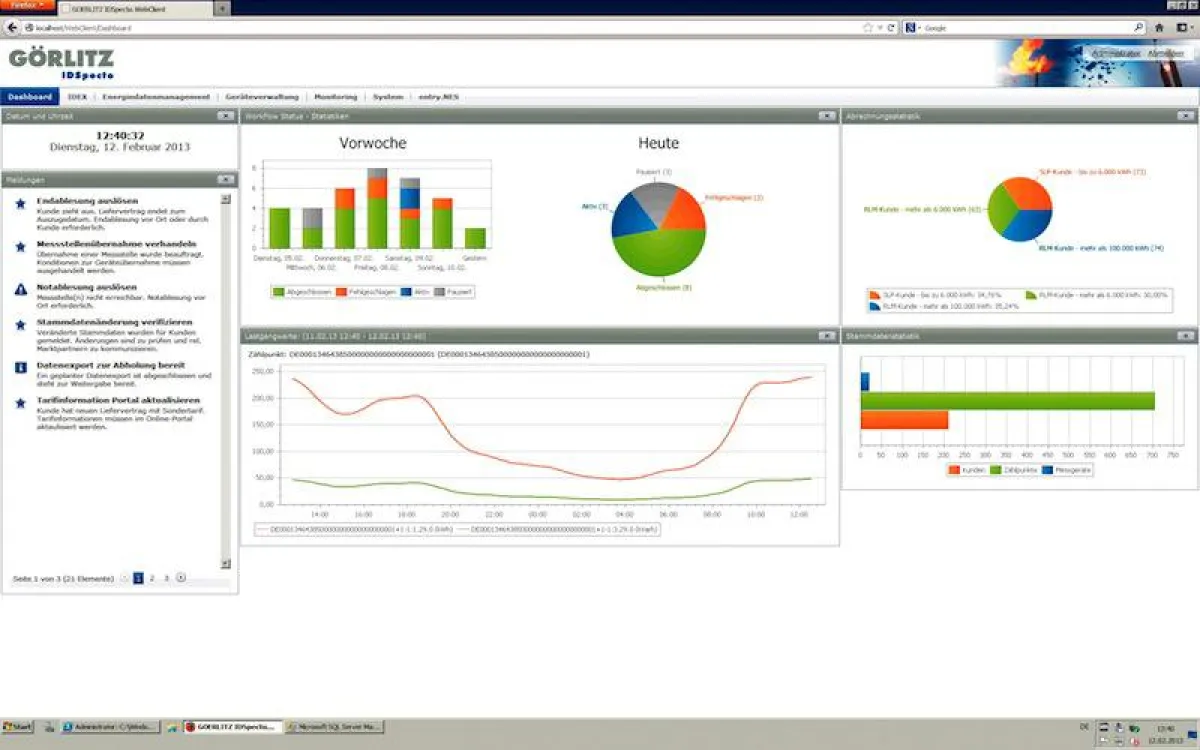Open the Monitoring menu
This screenshot has width=1200, height=750.
click(x=335, y=96)
